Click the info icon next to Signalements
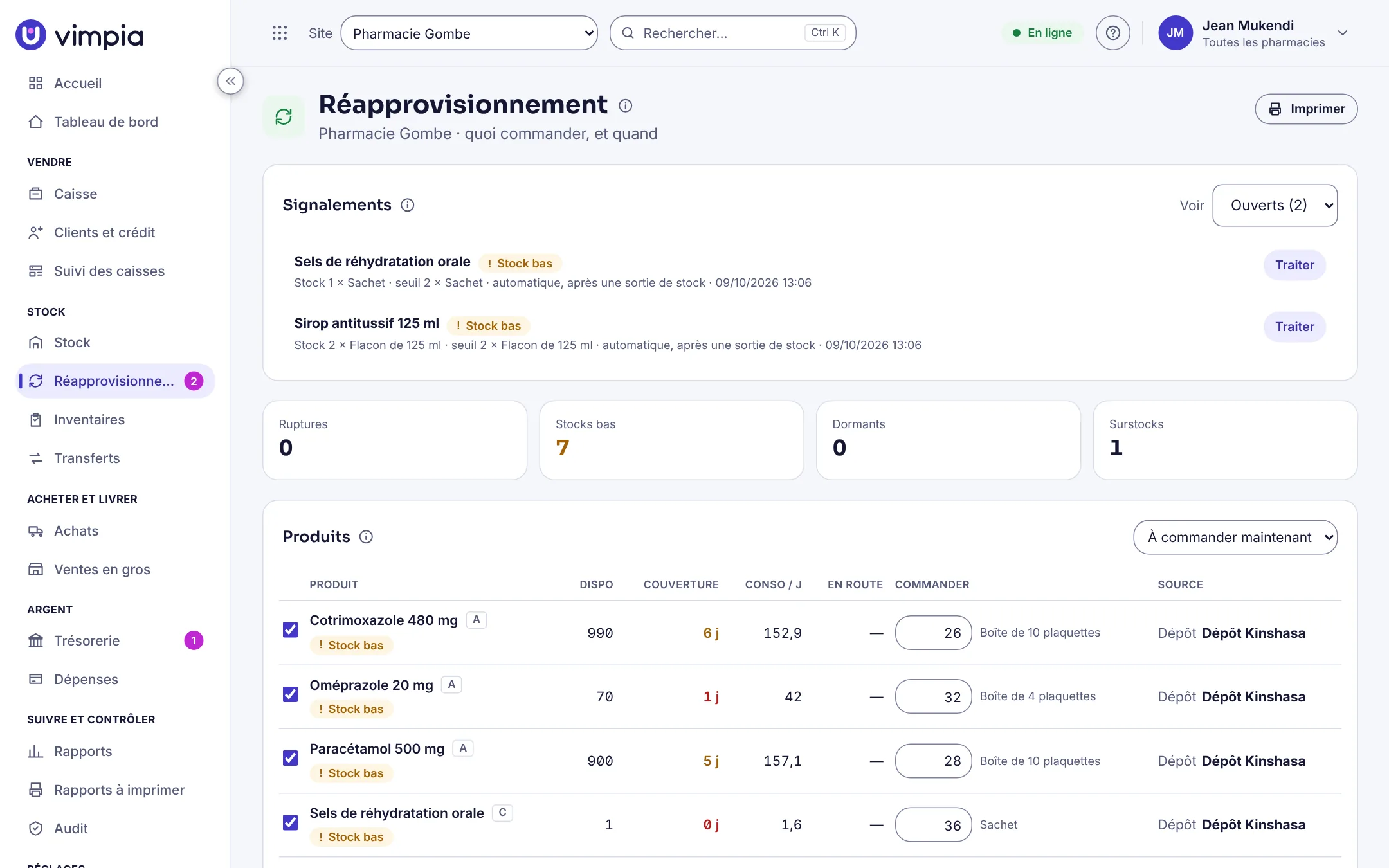This screenshot has width=1389, height=868. click(x=407, y=205)
